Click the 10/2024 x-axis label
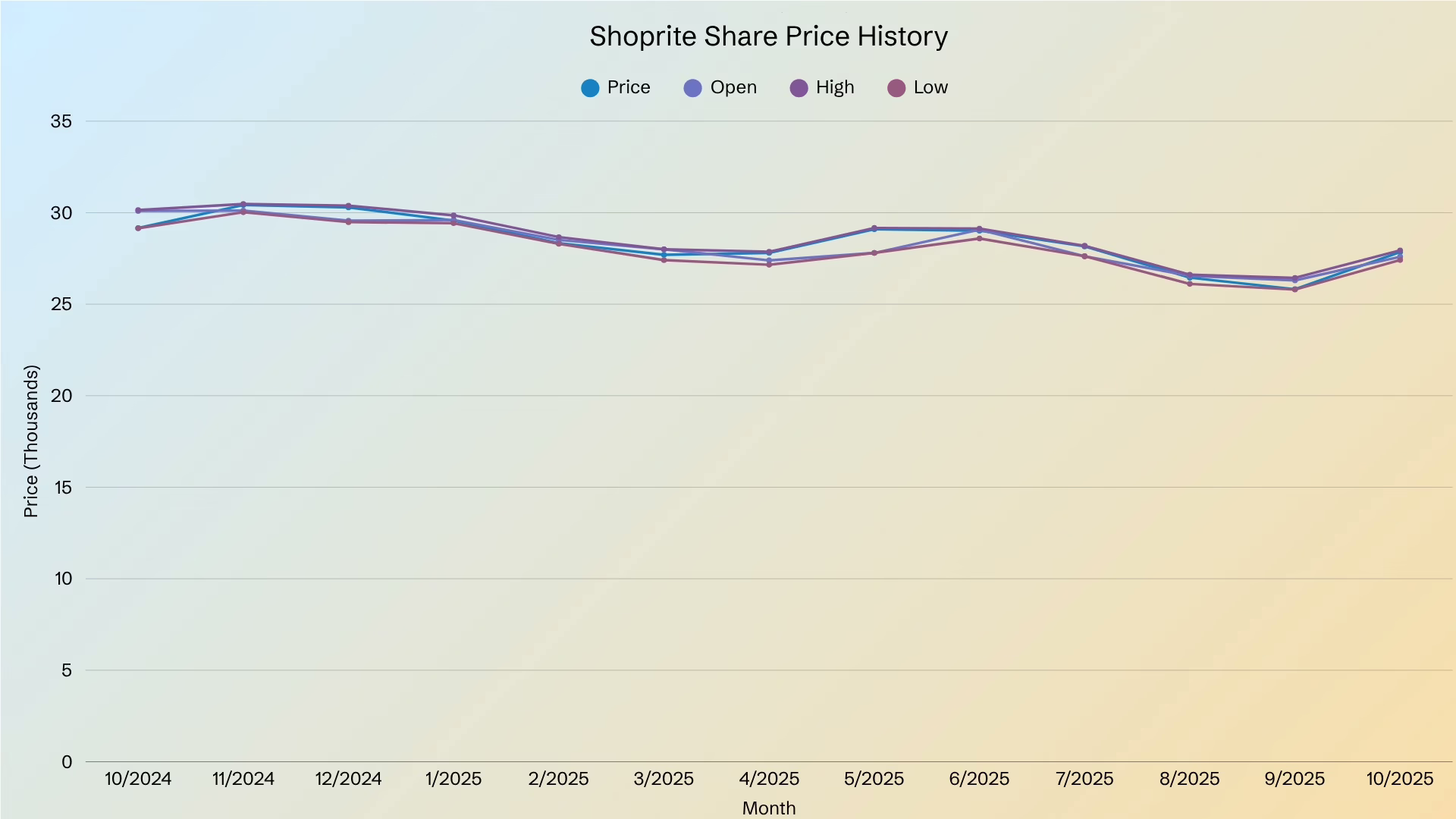The width and height of the screenshot is (1456, 819). (138, 779)
